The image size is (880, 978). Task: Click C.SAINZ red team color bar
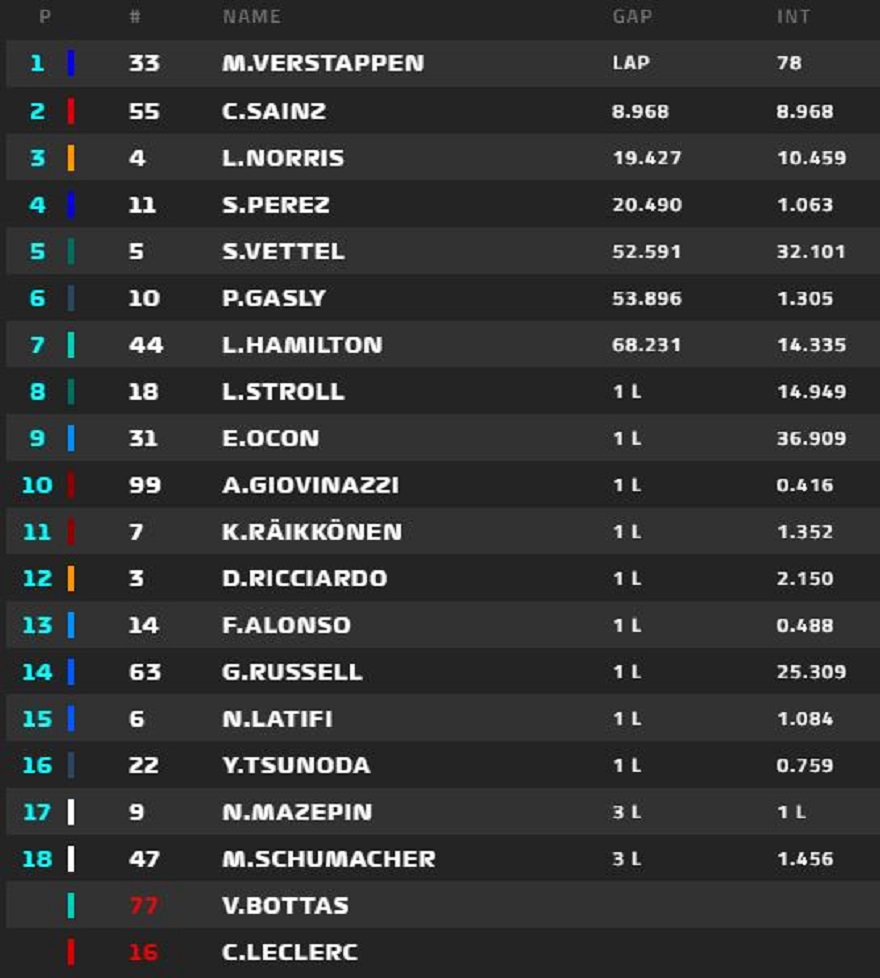pos(71,111)
